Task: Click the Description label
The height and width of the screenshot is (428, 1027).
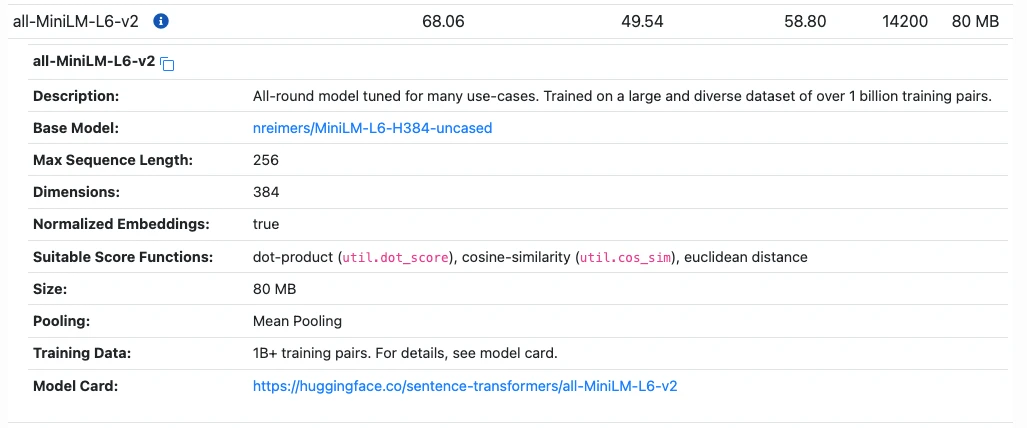Action: point(76,96)
